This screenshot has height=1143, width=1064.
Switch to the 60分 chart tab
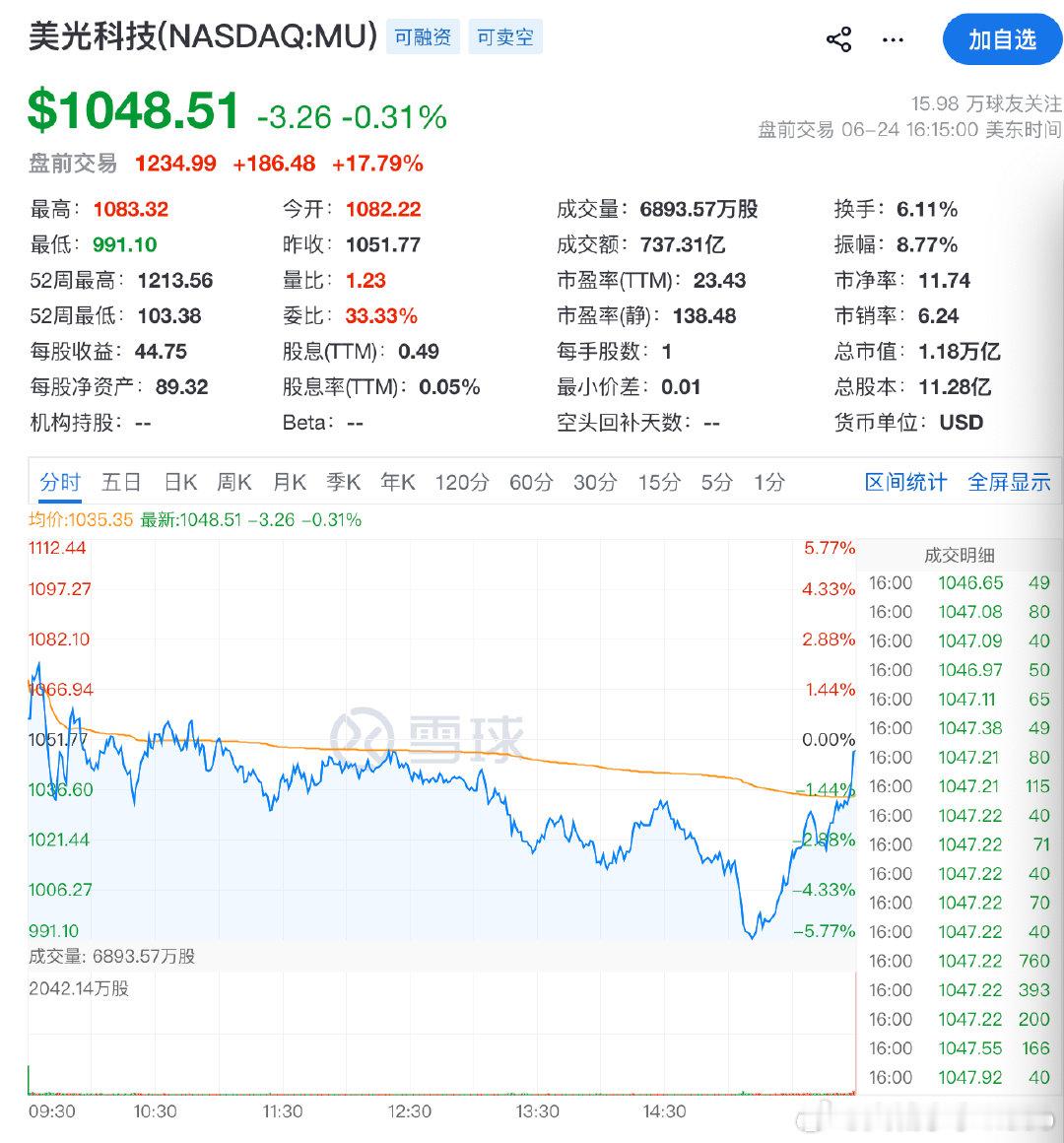531,482
